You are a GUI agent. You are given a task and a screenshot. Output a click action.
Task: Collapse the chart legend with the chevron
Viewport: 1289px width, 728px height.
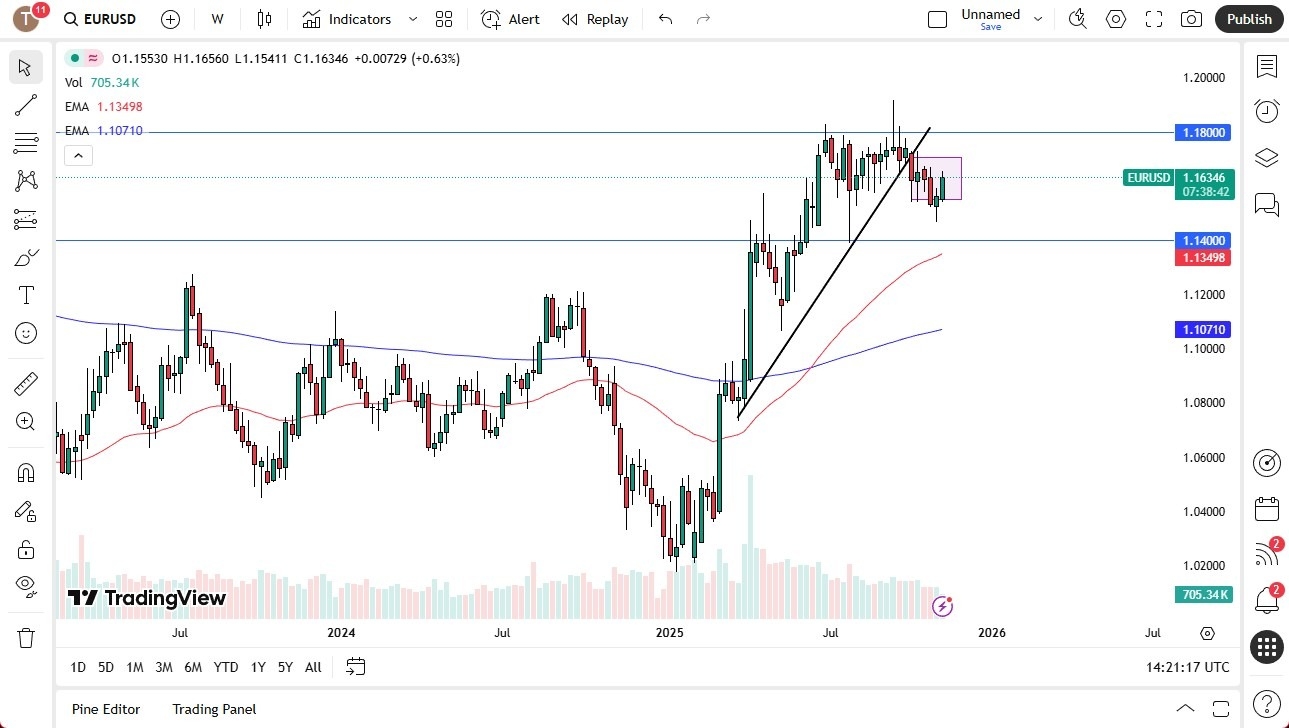pyautogui.click(x=78, y=155)
